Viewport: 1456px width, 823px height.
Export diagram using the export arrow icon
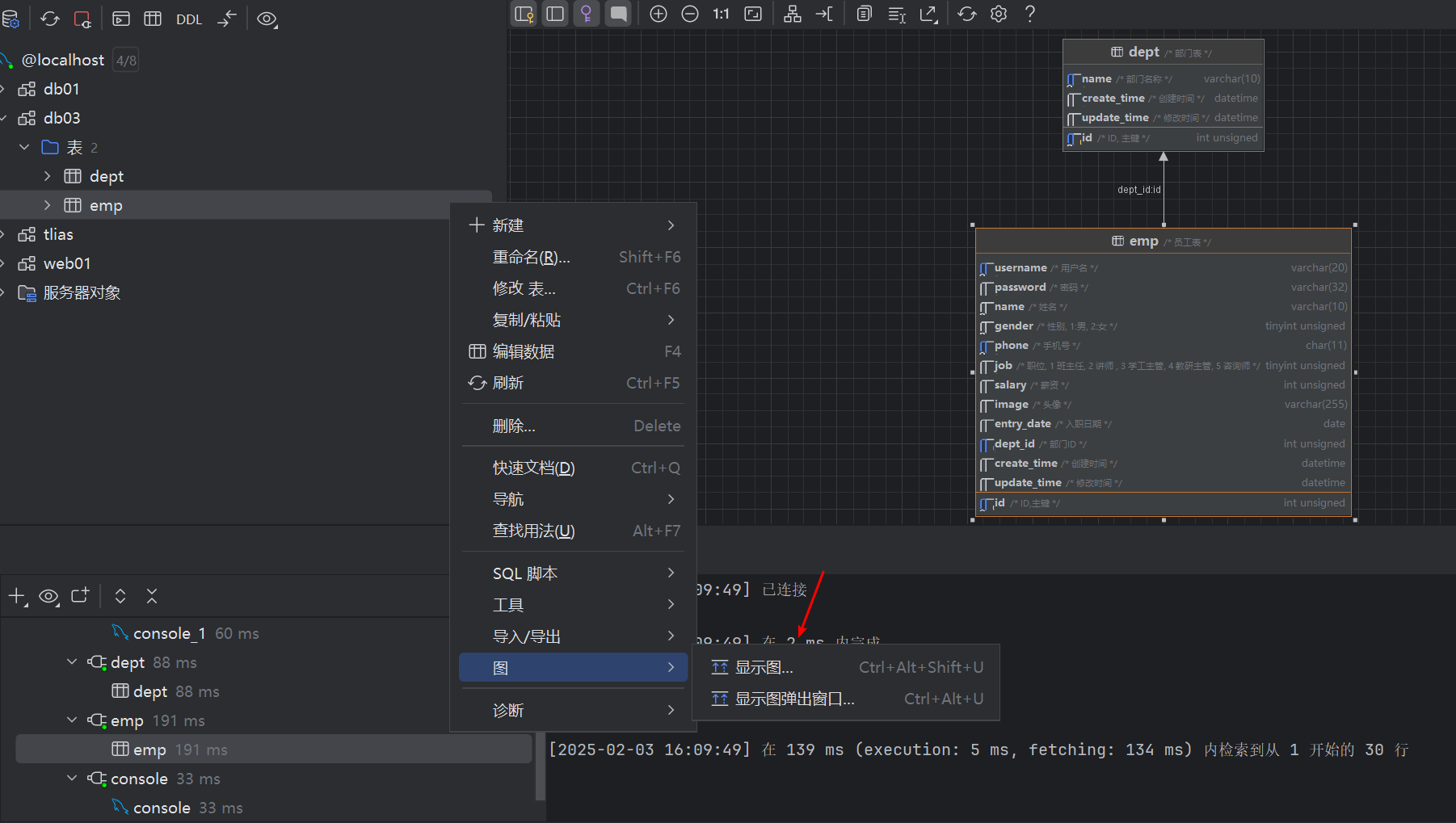(x=929, y=14)
